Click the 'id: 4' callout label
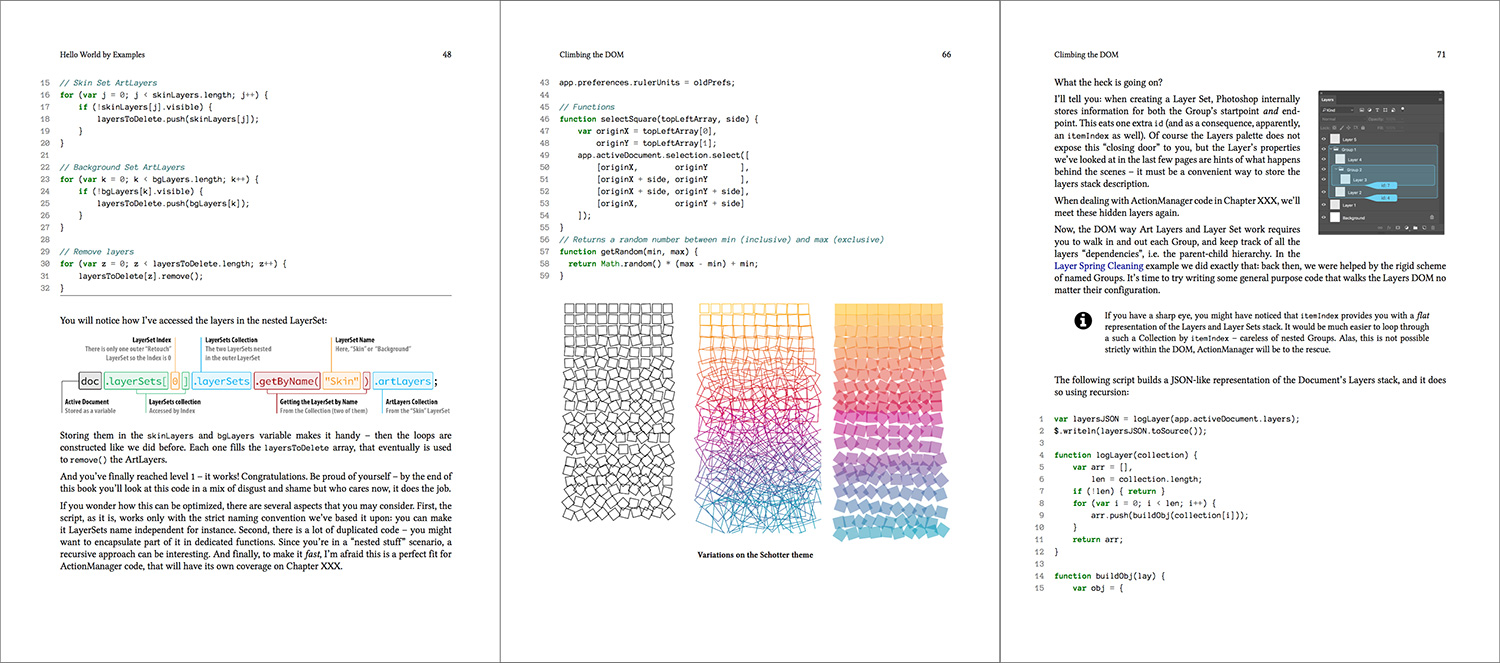This screenshot has width=1500, height=663. (1382, 198)
